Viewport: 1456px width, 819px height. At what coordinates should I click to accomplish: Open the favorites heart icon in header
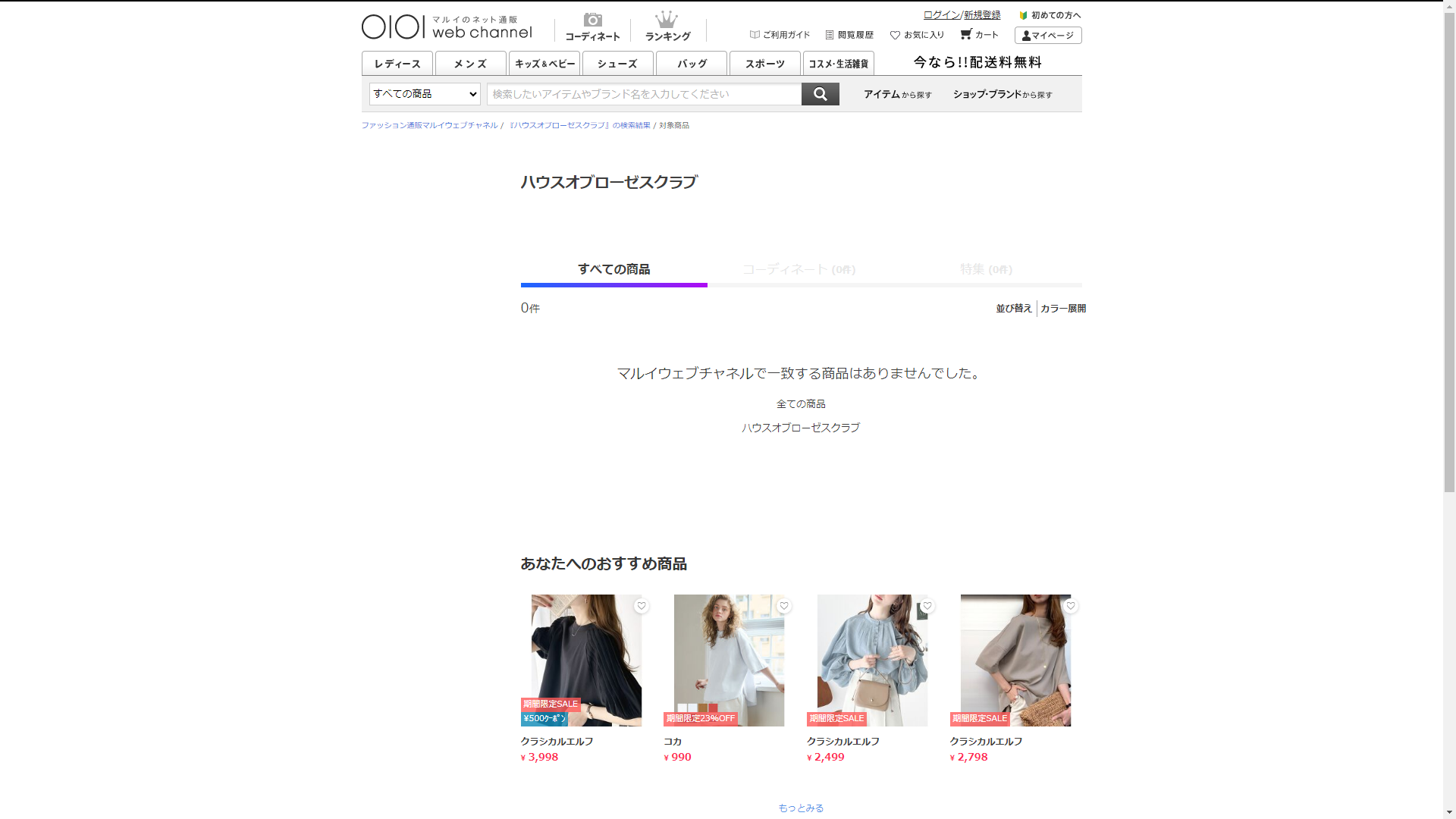(x=895, y=35)
